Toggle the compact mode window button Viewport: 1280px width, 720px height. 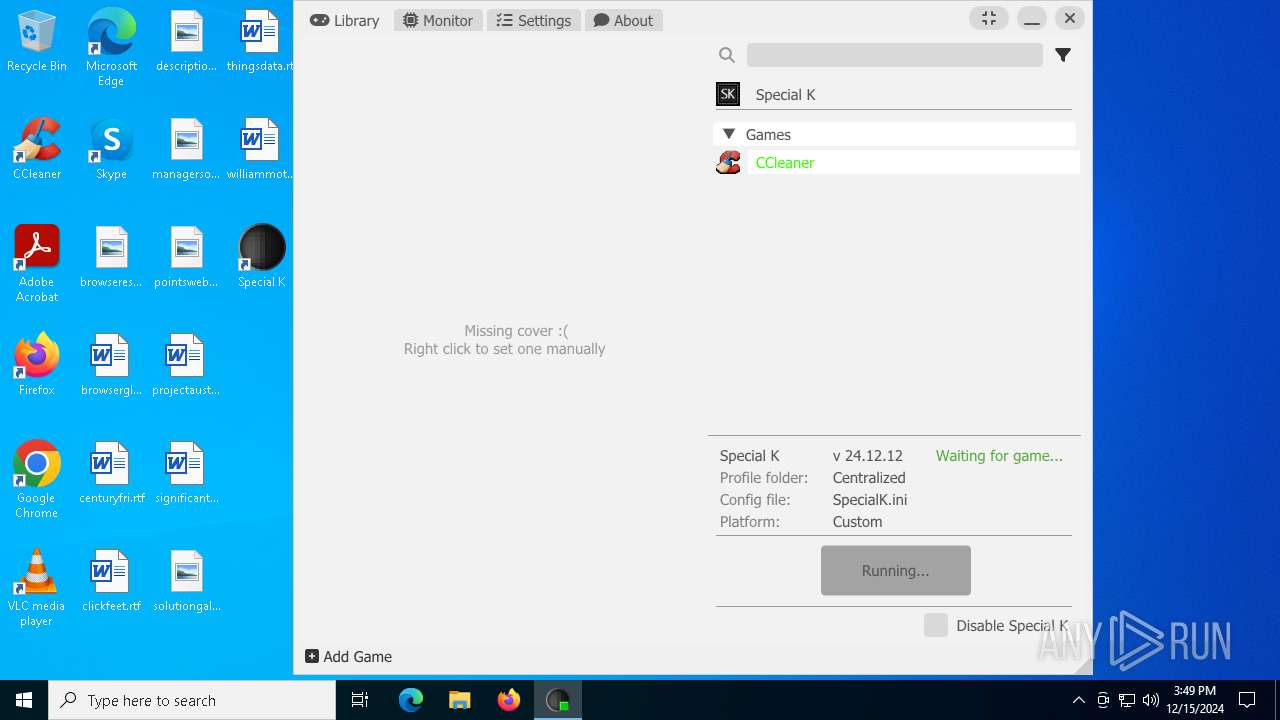pos(989,18)
